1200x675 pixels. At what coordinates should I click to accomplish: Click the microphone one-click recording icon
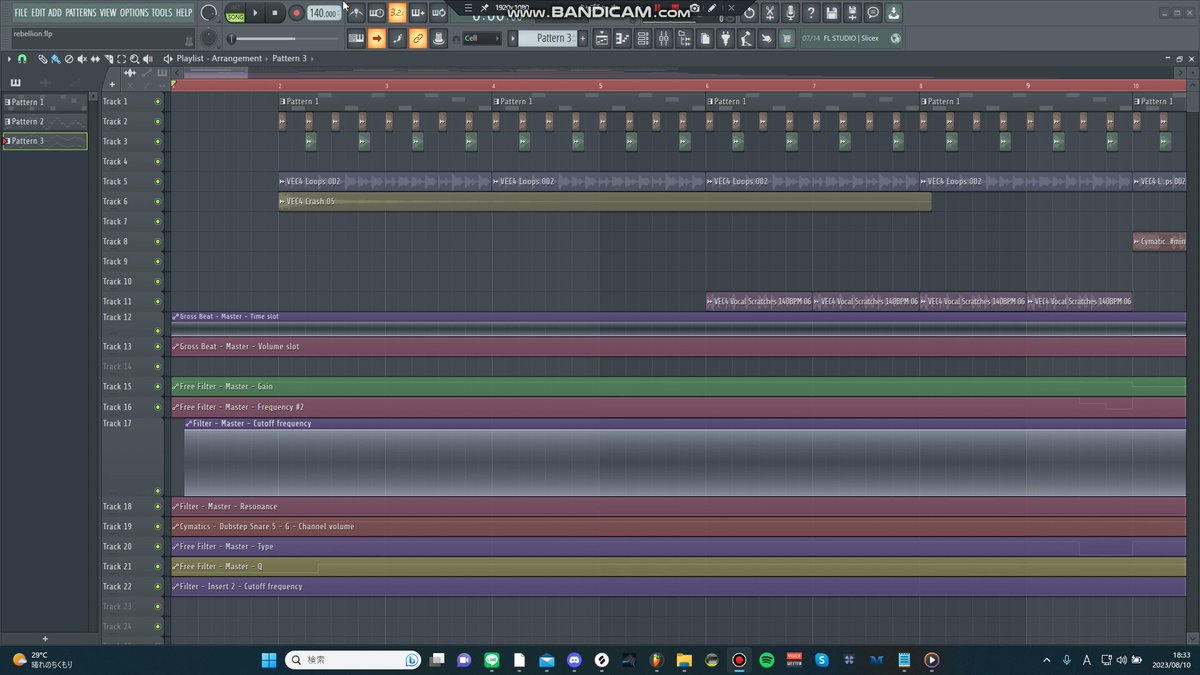point(790,13)
